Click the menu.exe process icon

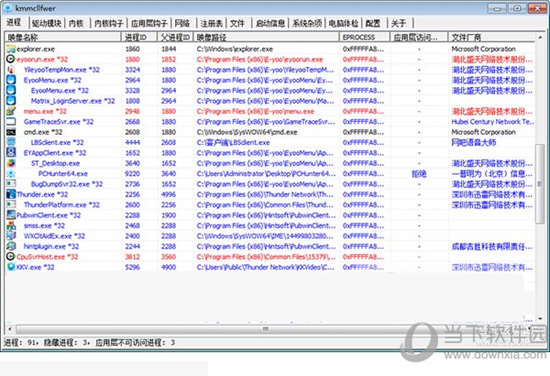[x=11, y=111]
